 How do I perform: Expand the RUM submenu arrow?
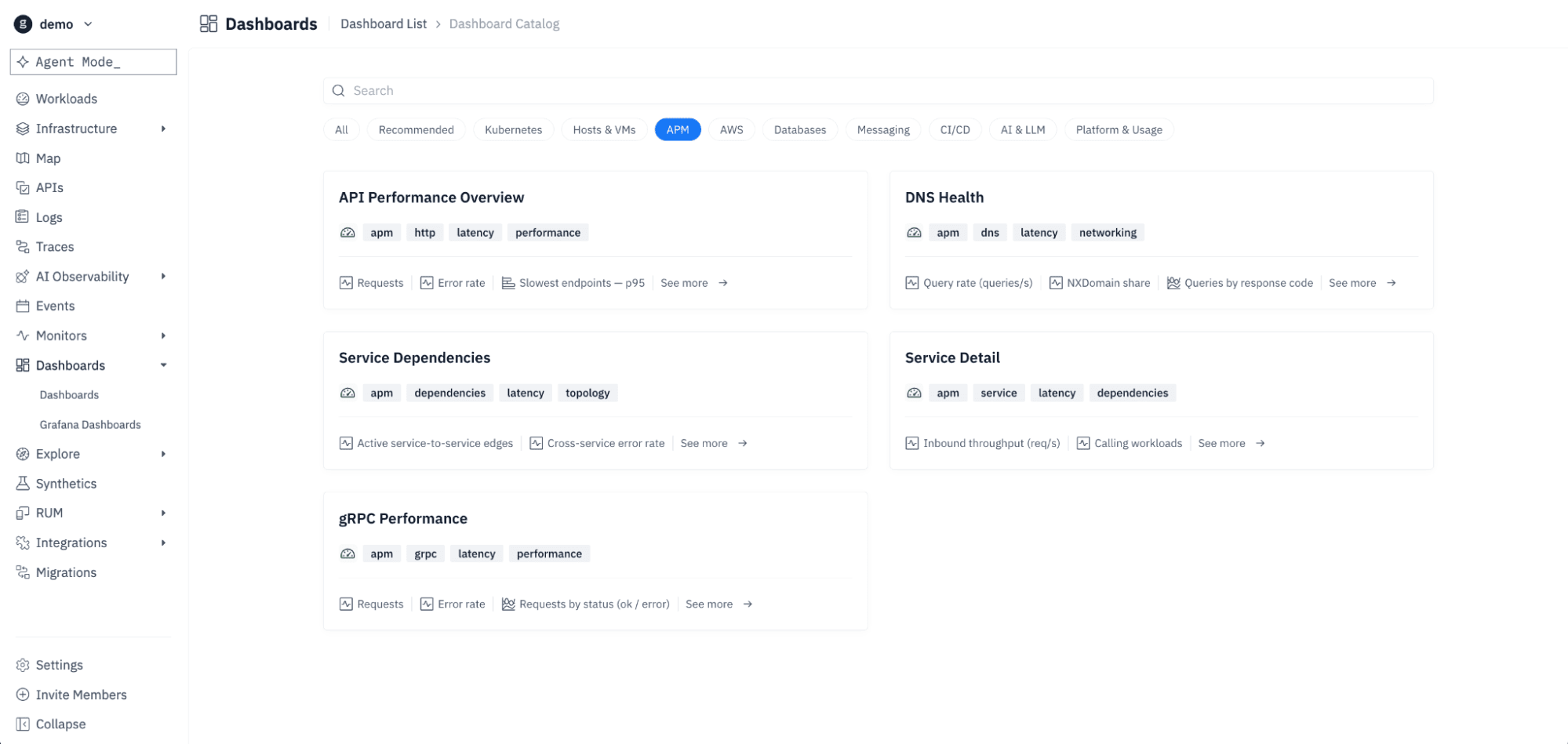(163, 513)
